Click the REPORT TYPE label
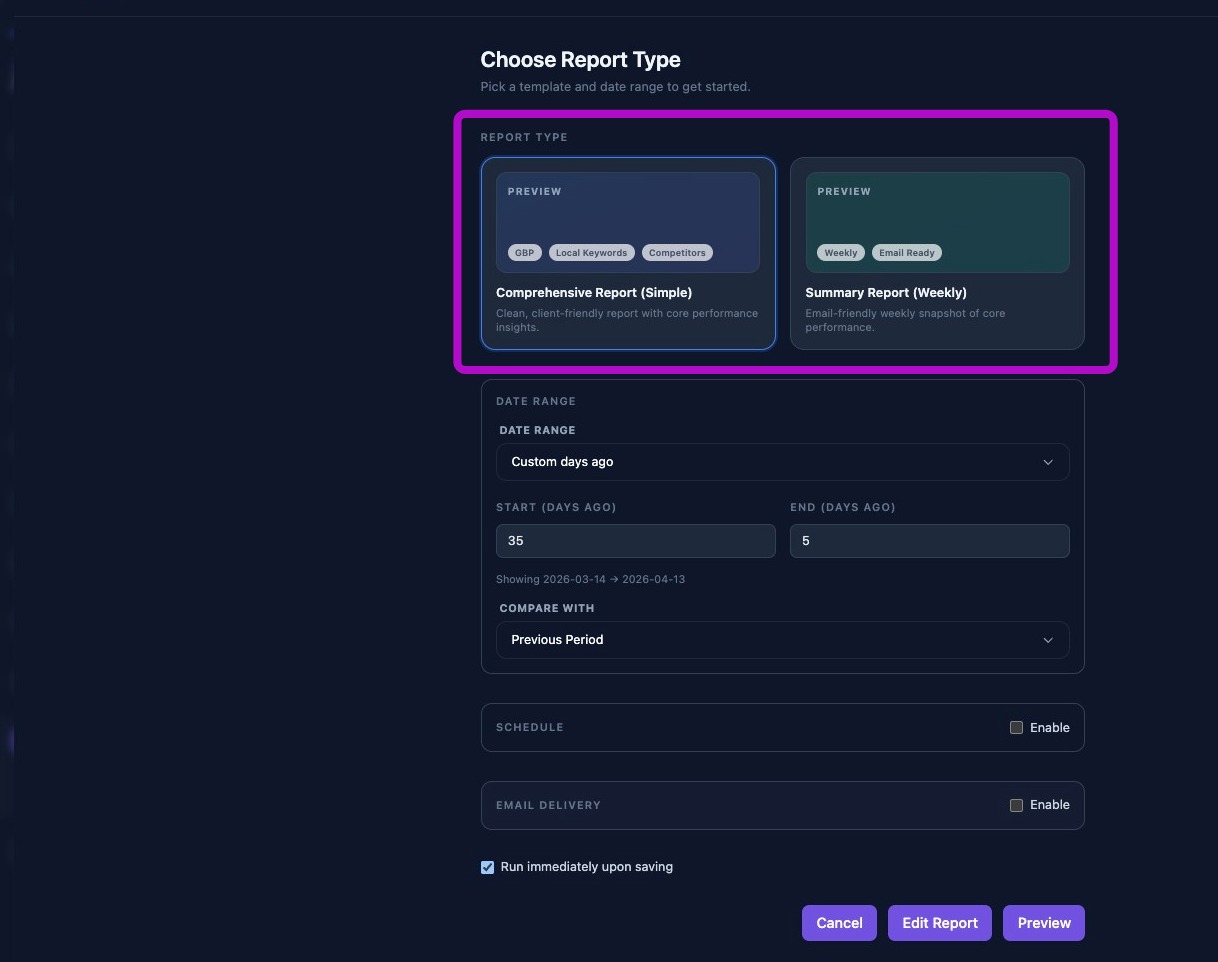 click(x=524, y=137)
